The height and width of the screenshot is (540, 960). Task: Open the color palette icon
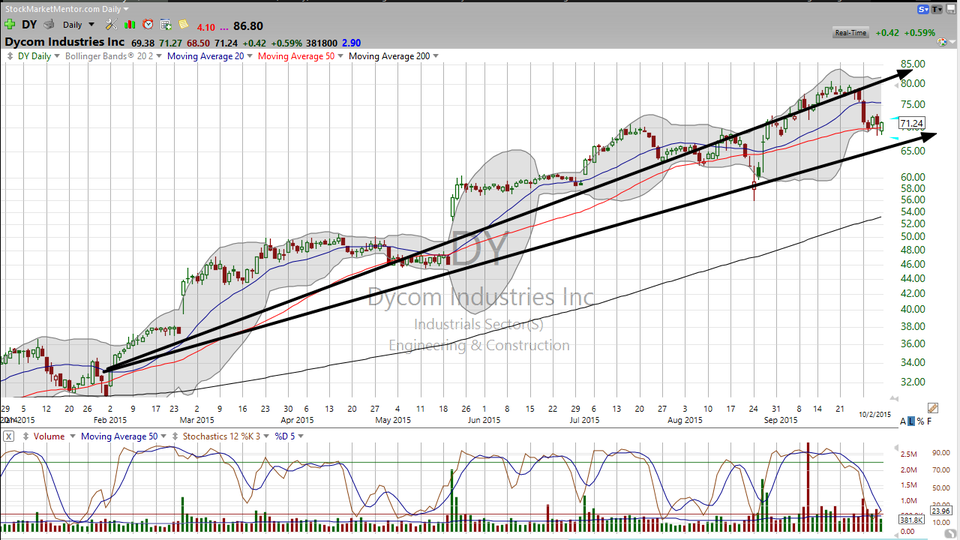tap(942, 42)
